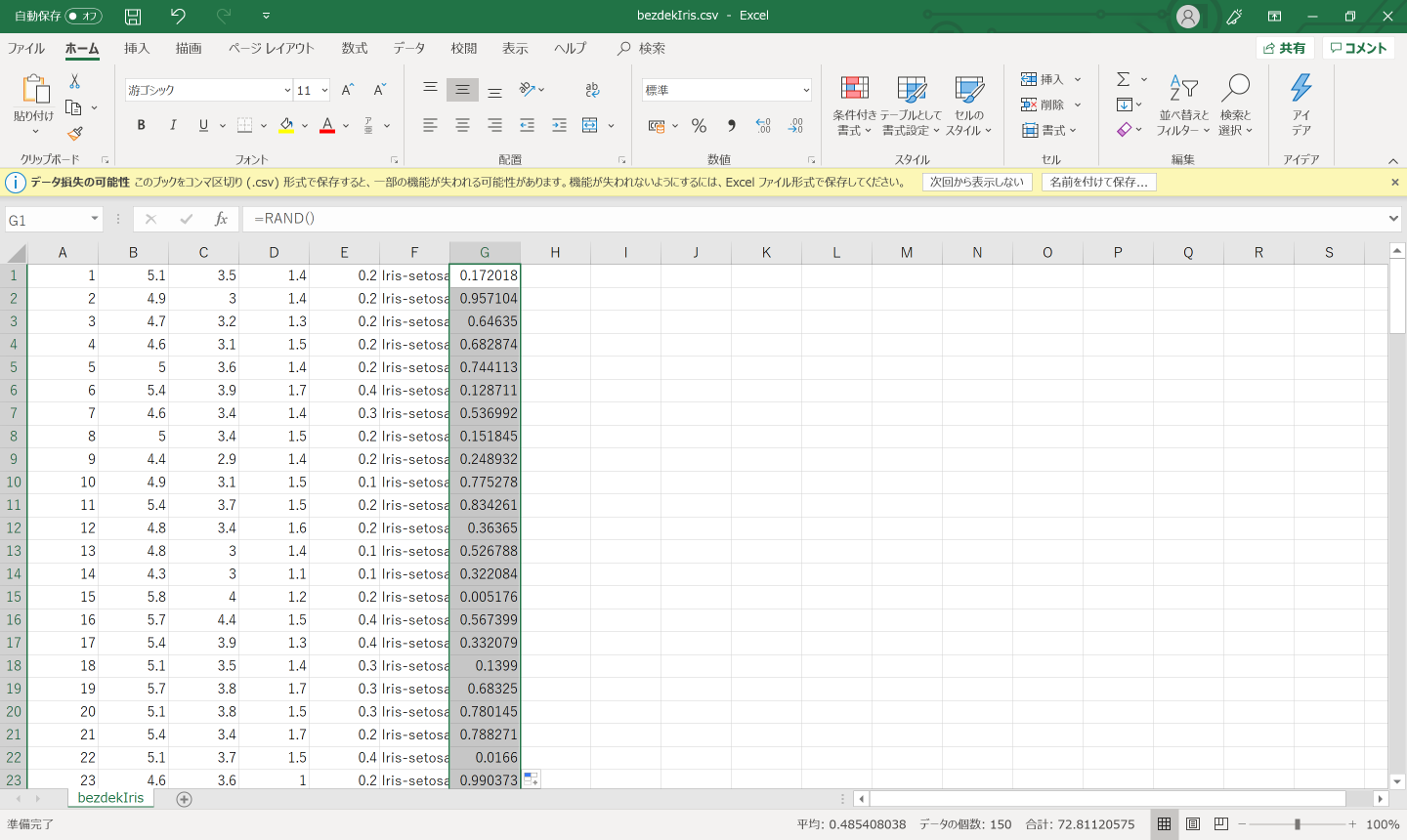Wrap text in cell
This screenshot has width=1407, height=840.
point(592,89)
